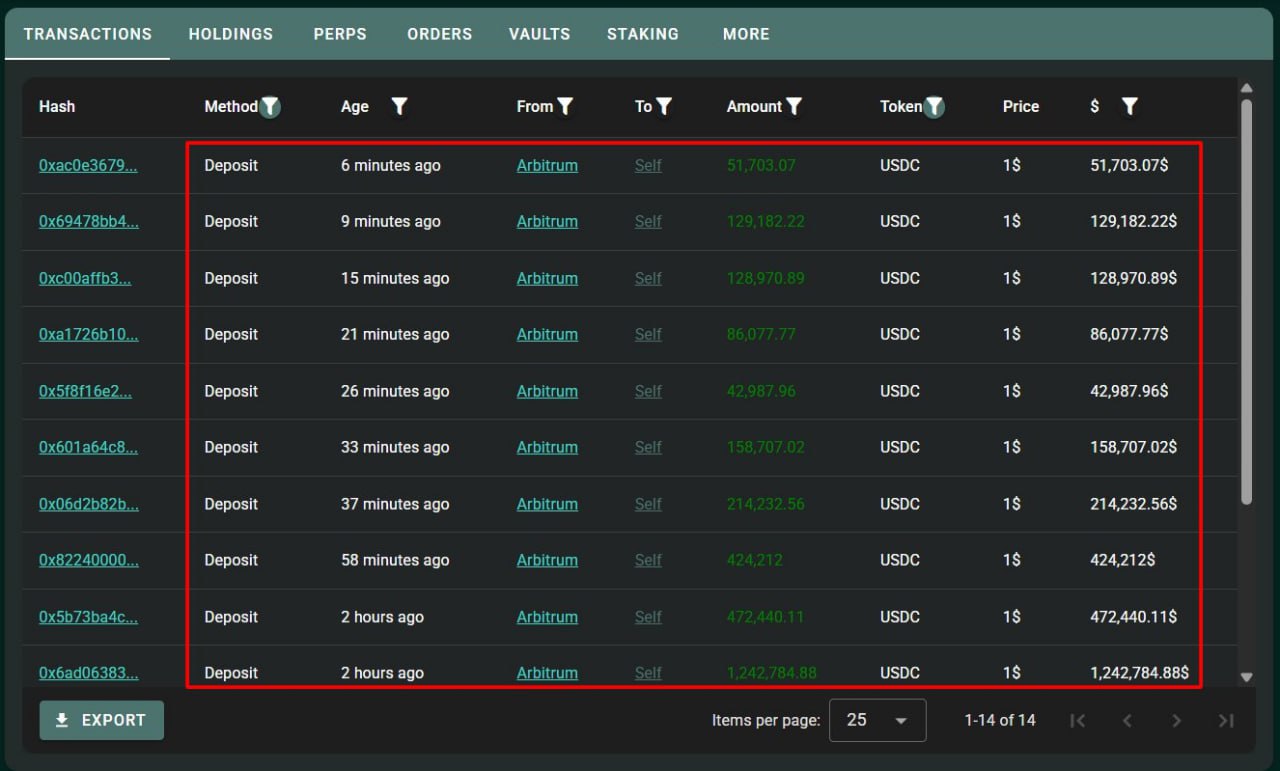Viewport: 1280px width, 771px height.
Task: Expand the Items per page dropdown
Action: click(x=877, y=721)
